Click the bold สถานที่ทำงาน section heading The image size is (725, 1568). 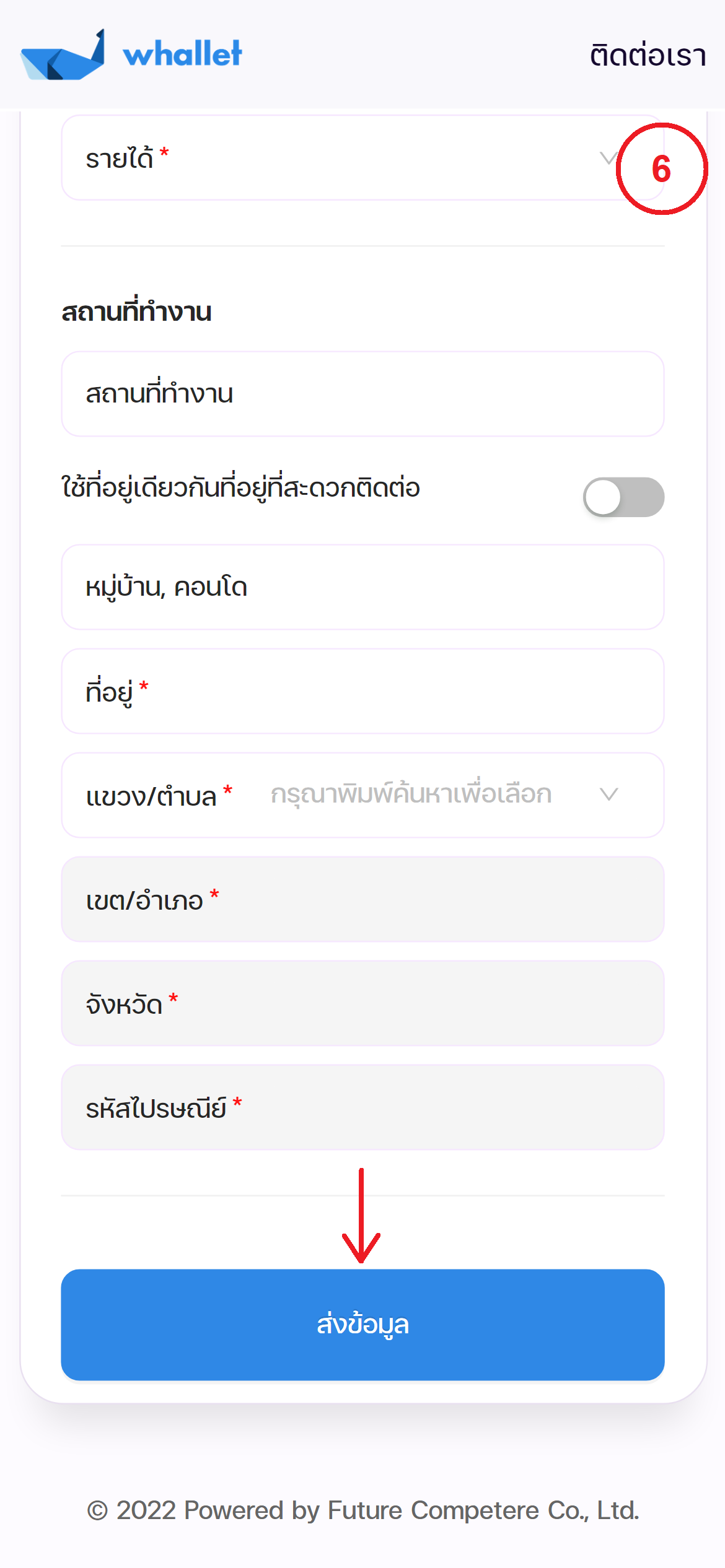point(136,311)
